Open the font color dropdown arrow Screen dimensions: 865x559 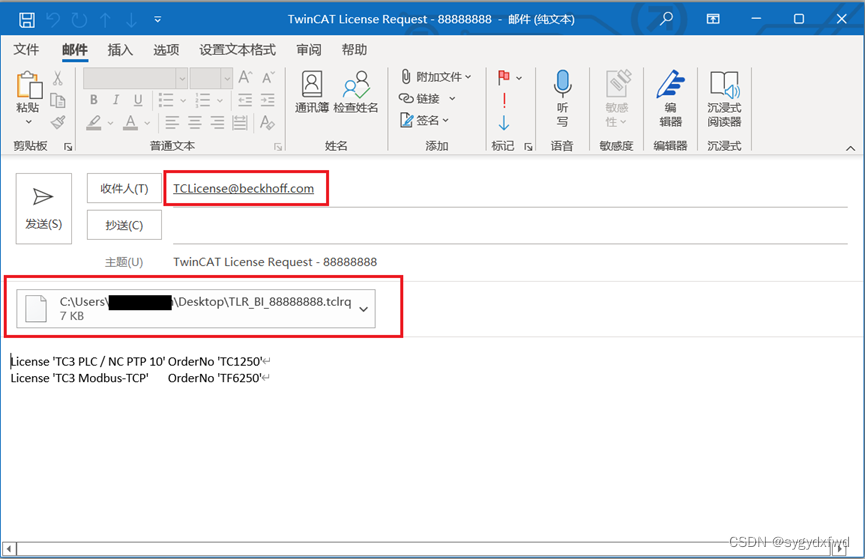(147, 123)
